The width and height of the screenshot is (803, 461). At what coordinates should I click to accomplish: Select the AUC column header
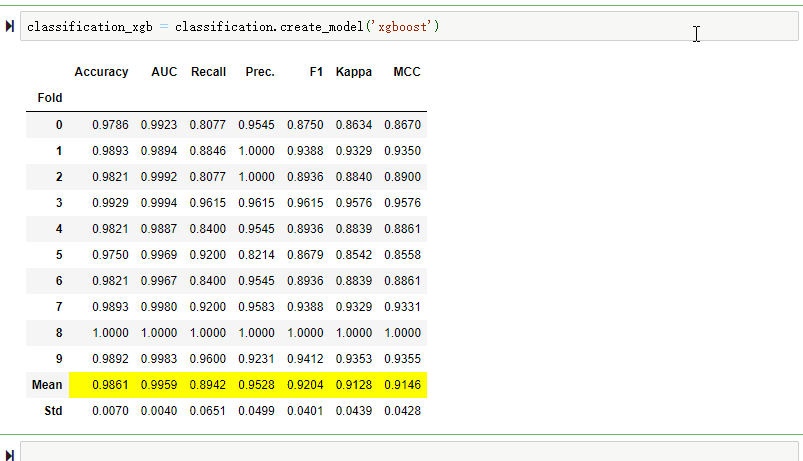pyautogui.click(x=164, y=72)
